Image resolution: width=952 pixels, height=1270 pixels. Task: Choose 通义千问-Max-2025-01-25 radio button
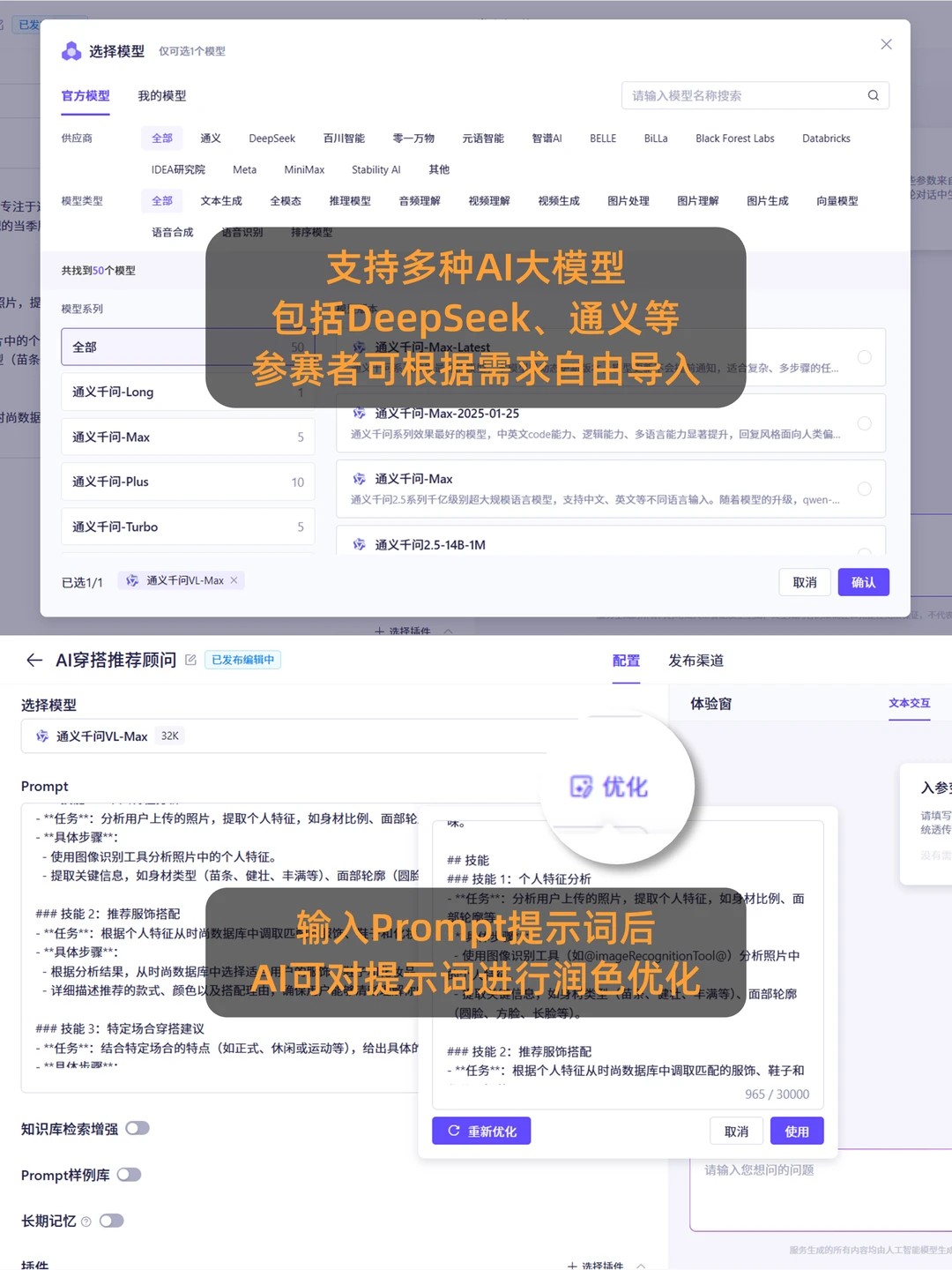pos(865,423)
